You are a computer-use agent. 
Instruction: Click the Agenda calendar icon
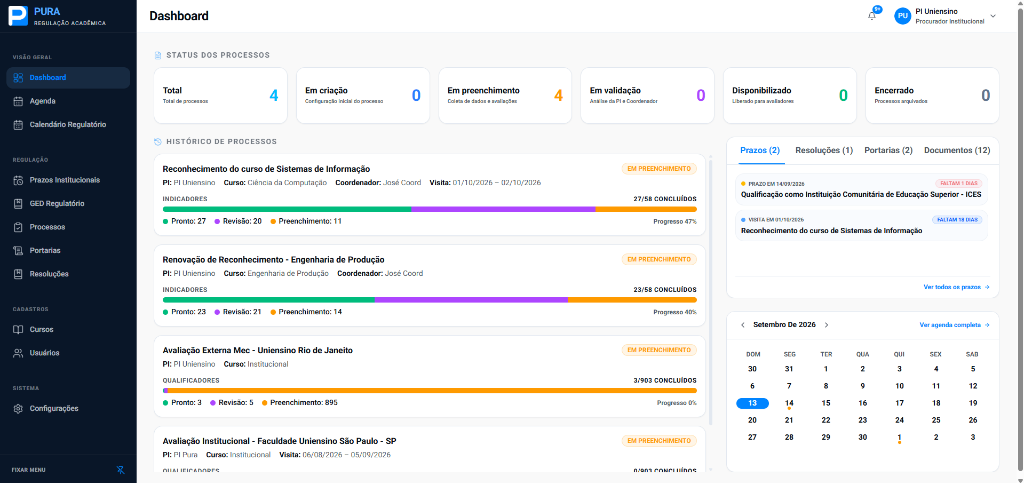click(x=18, y=101)
